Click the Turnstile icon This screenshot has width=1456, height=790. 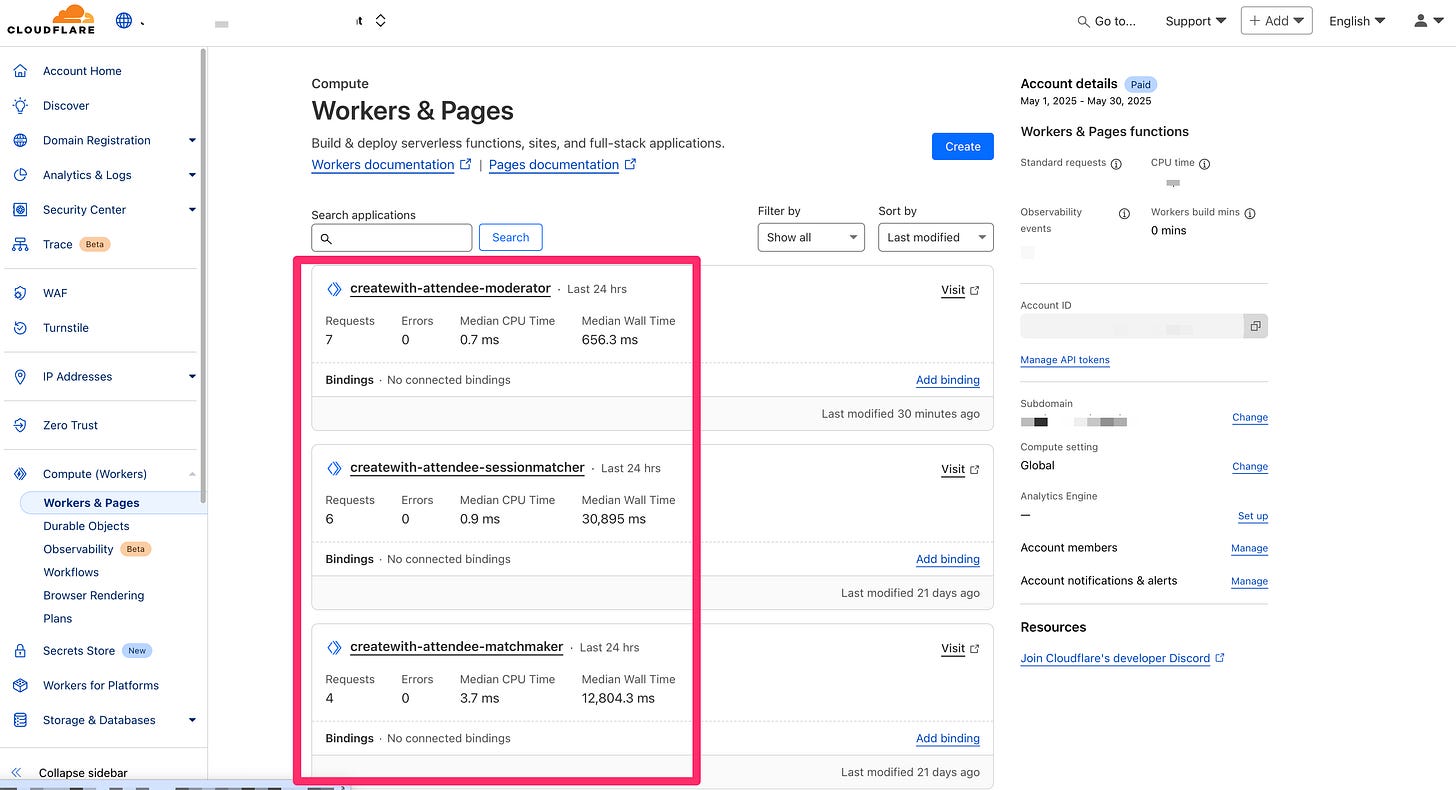(20, 328)
